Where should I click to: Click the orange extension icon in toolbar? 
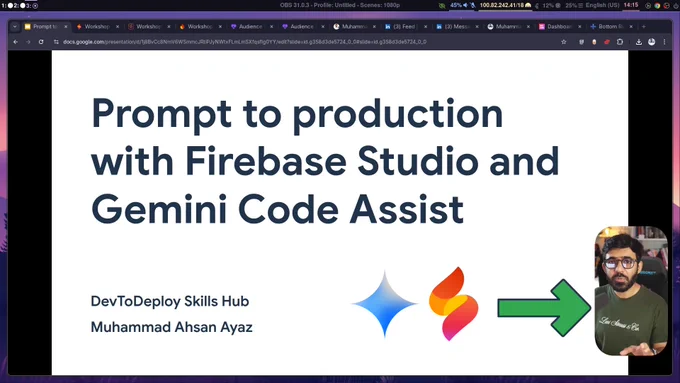[x=594, y=42]
